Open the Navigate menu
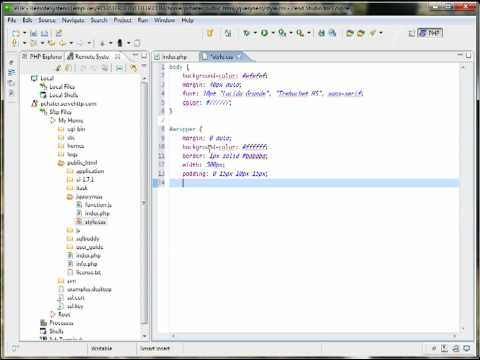480x360 pixels. [x=73, y=20]
